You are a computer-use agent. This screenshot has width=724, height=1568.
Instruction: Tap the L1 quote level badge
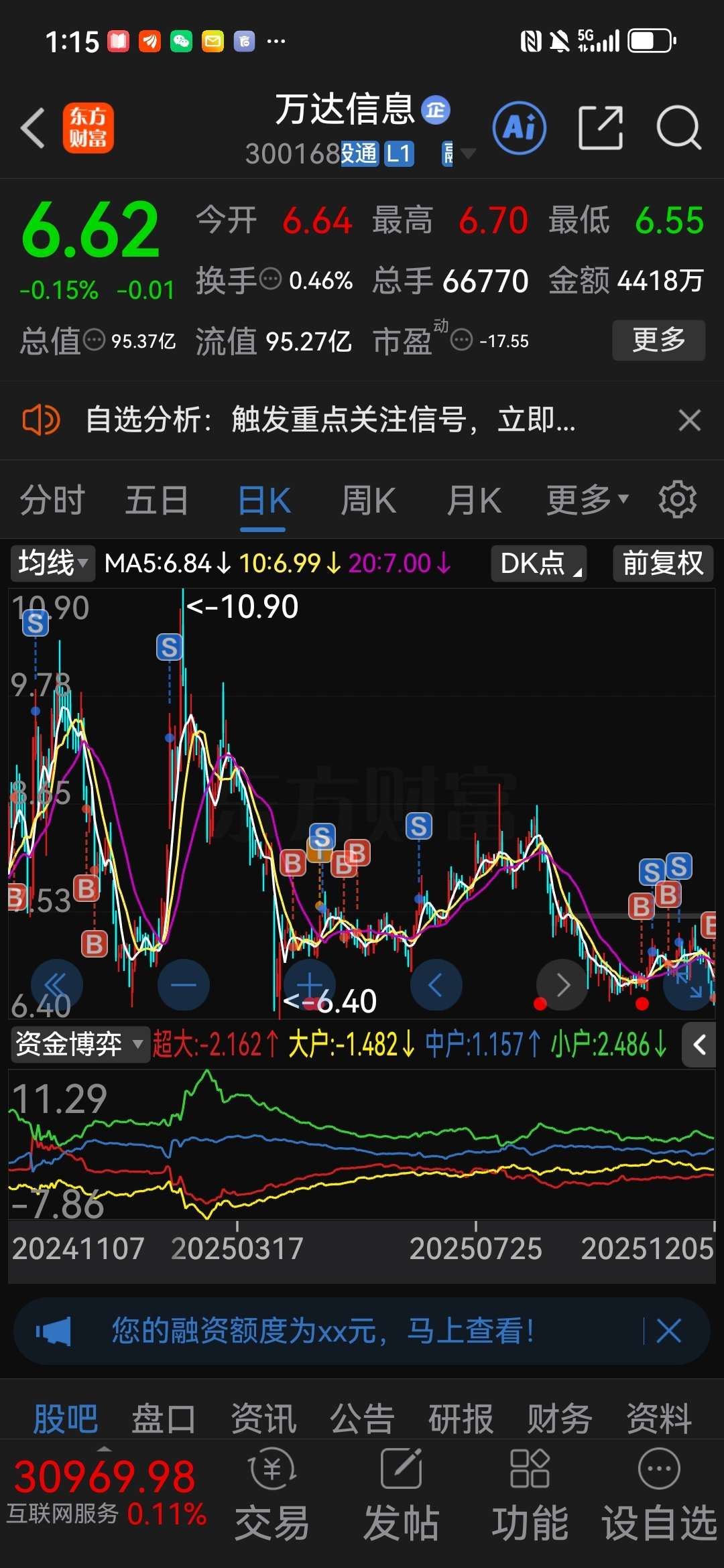(398, 154)
